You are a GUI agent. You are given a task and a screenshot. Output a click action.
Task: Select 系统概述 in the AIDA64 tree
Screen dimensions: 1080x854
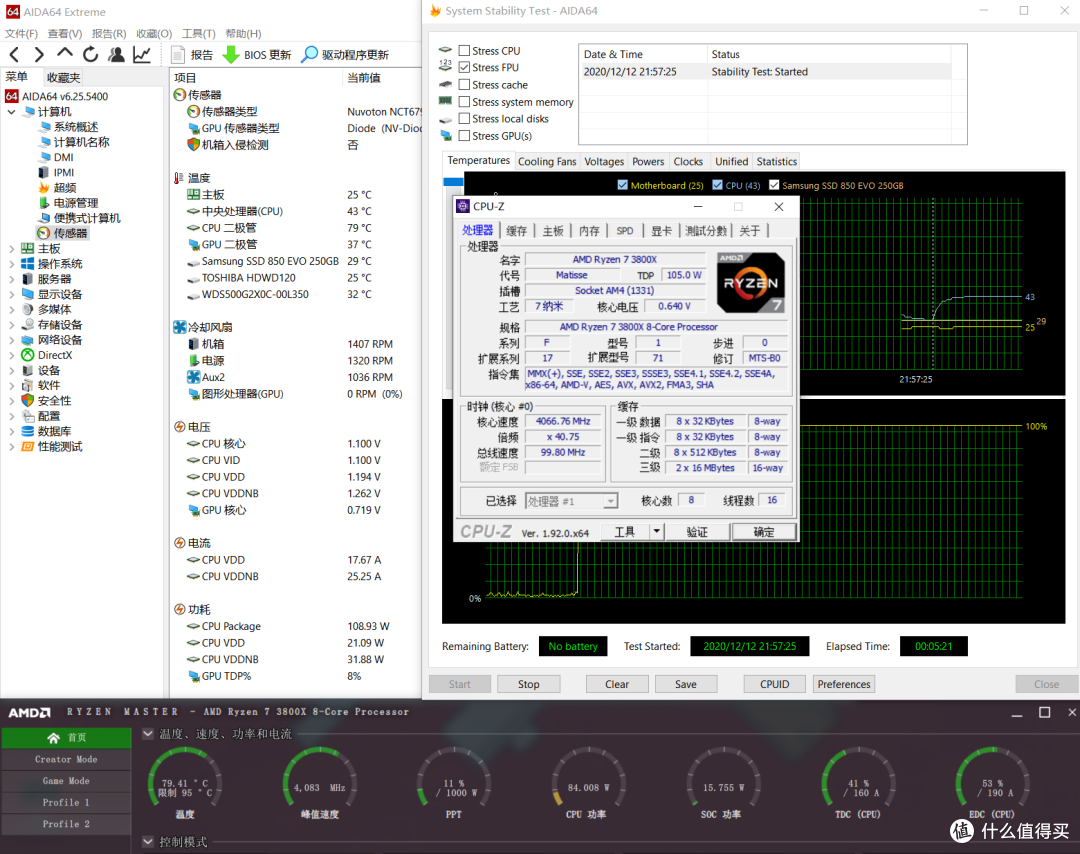point(76,127)
